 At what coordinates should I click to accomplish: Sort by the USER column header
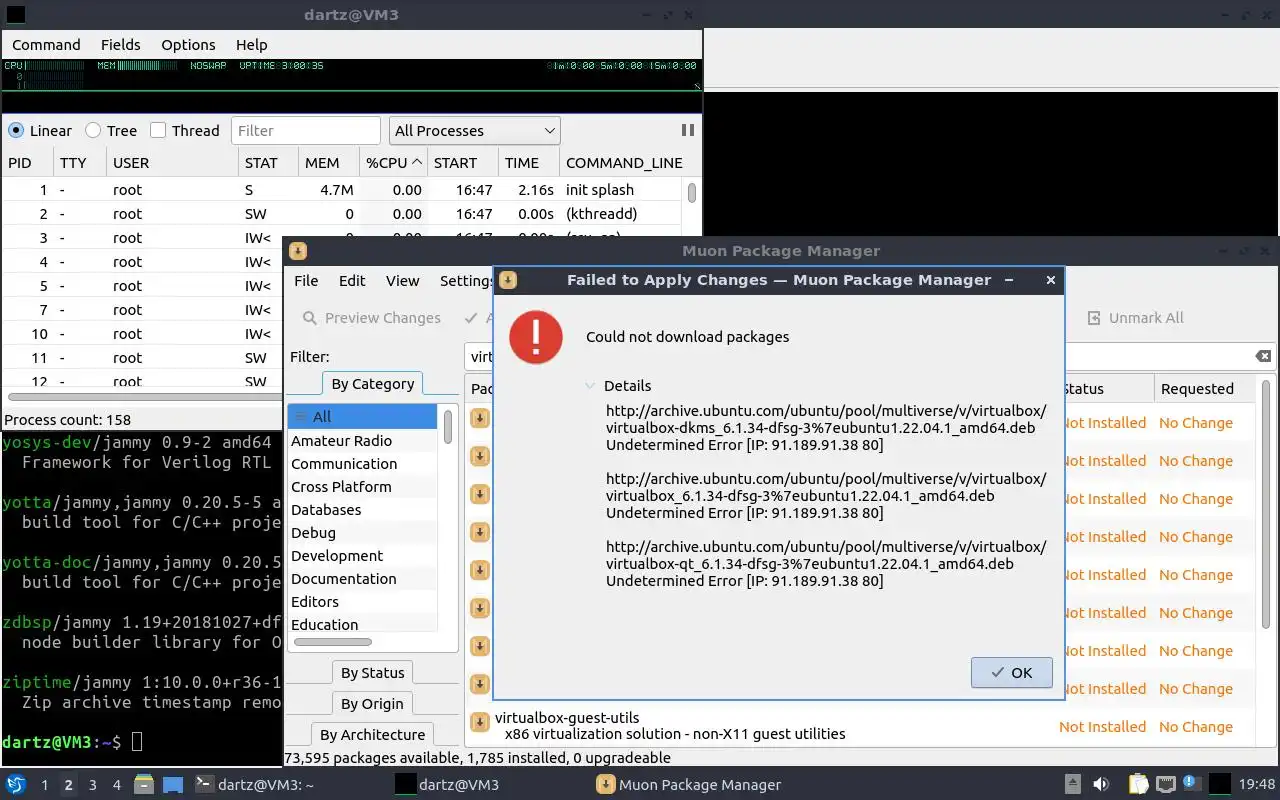172,163
